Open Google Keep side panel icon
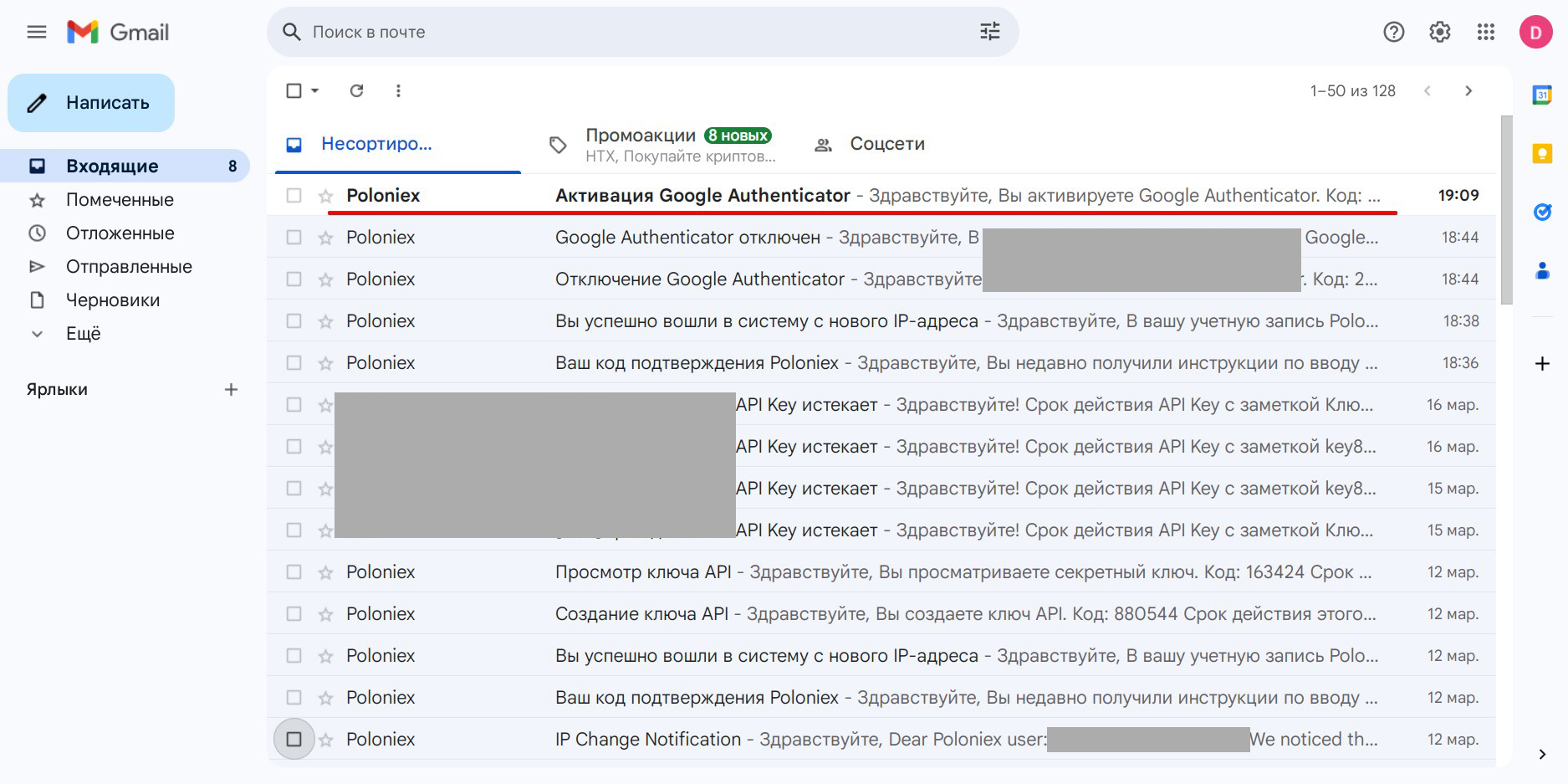The height and width of the screenshot is (784, 1568). 1542,154
